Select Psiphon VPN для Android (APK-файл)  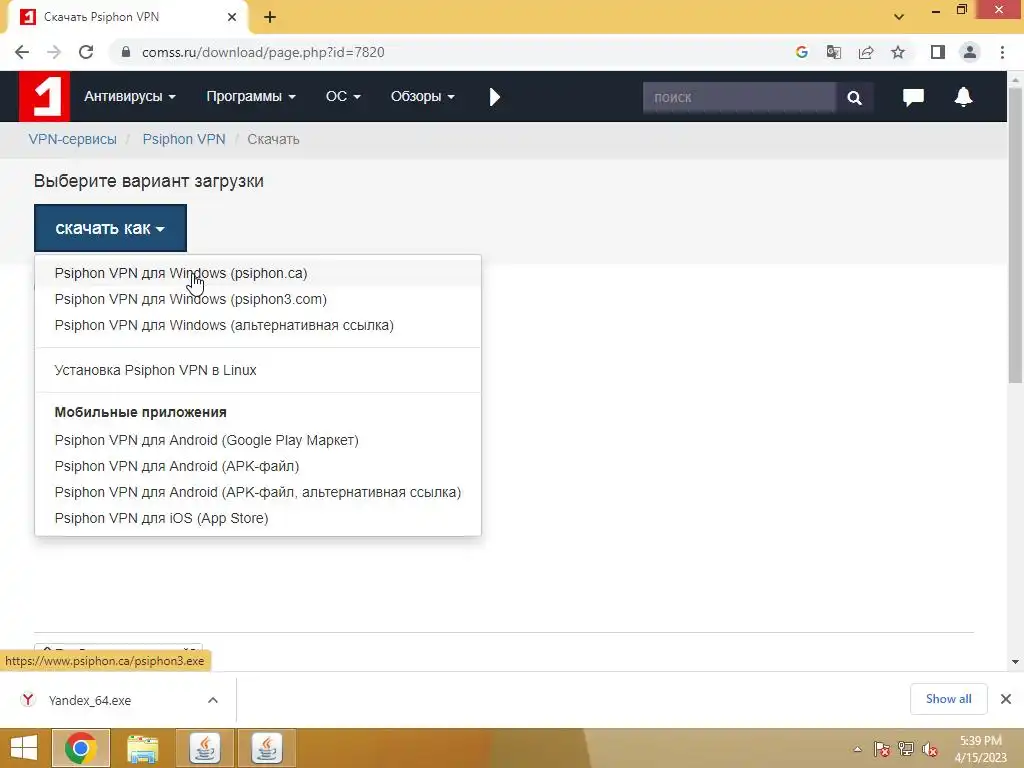(x=258, y=466)
